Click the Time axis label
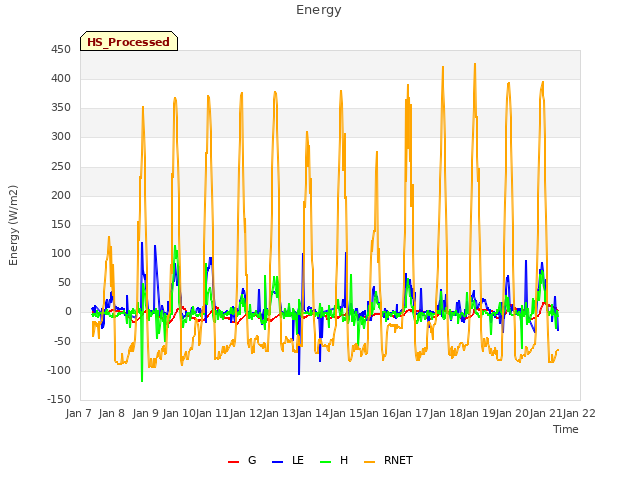Image resolution: width=640 pixels, height=480 pixels. (566, 429)
